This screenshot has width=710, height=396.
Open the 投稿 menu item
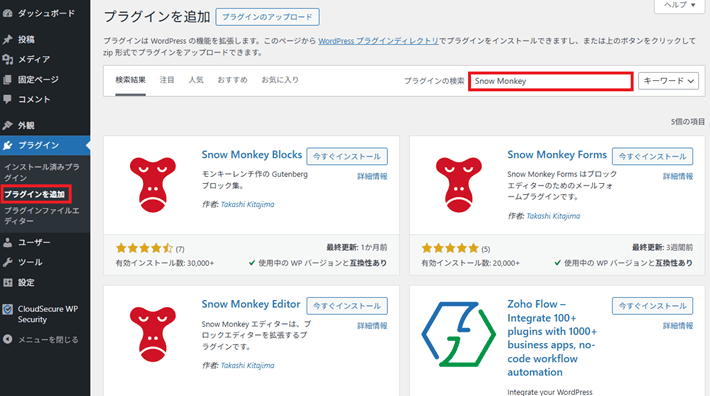coord(26,39)
